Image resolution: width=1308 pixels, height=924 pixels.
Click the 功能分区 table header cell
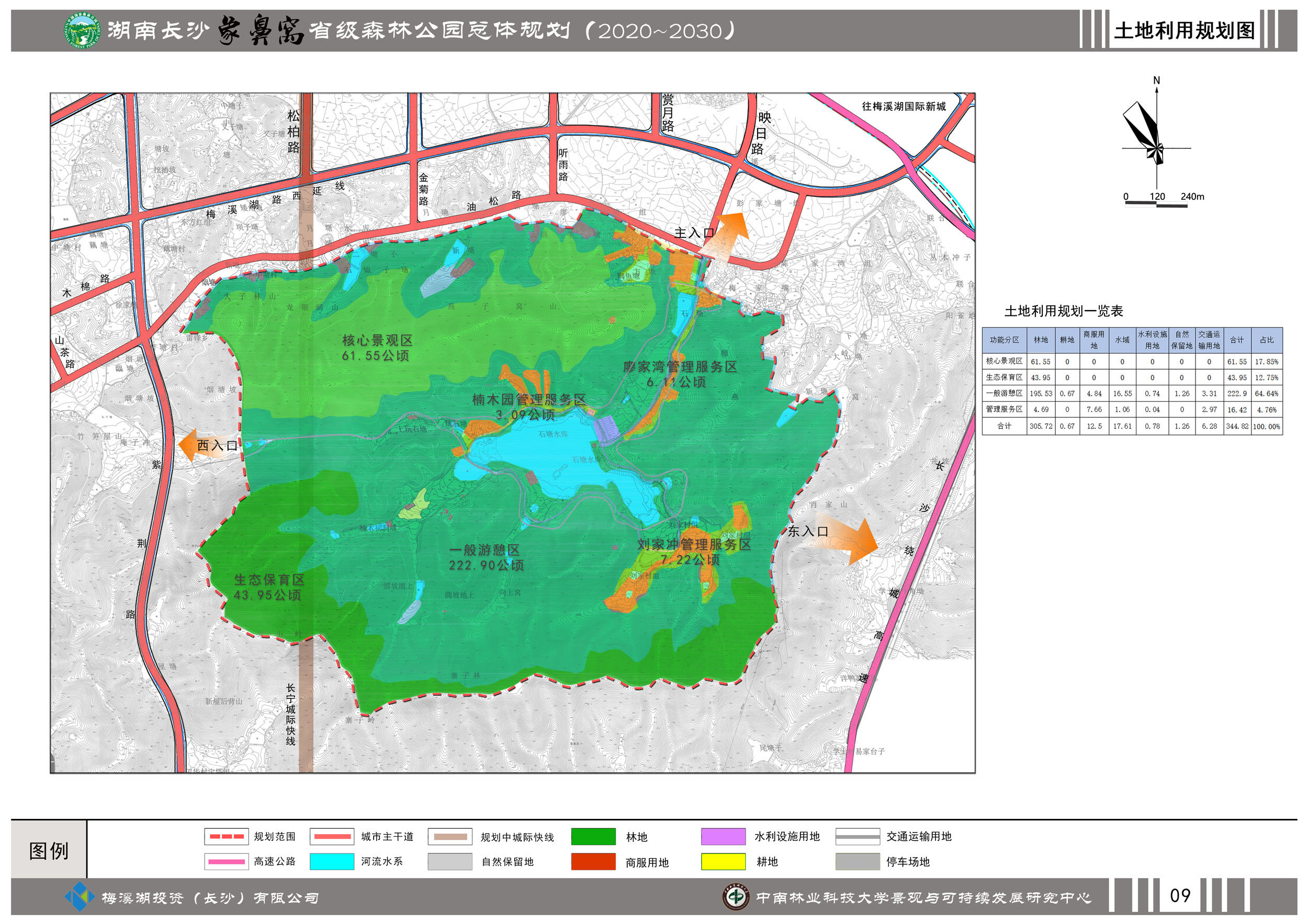[1005, 340]
